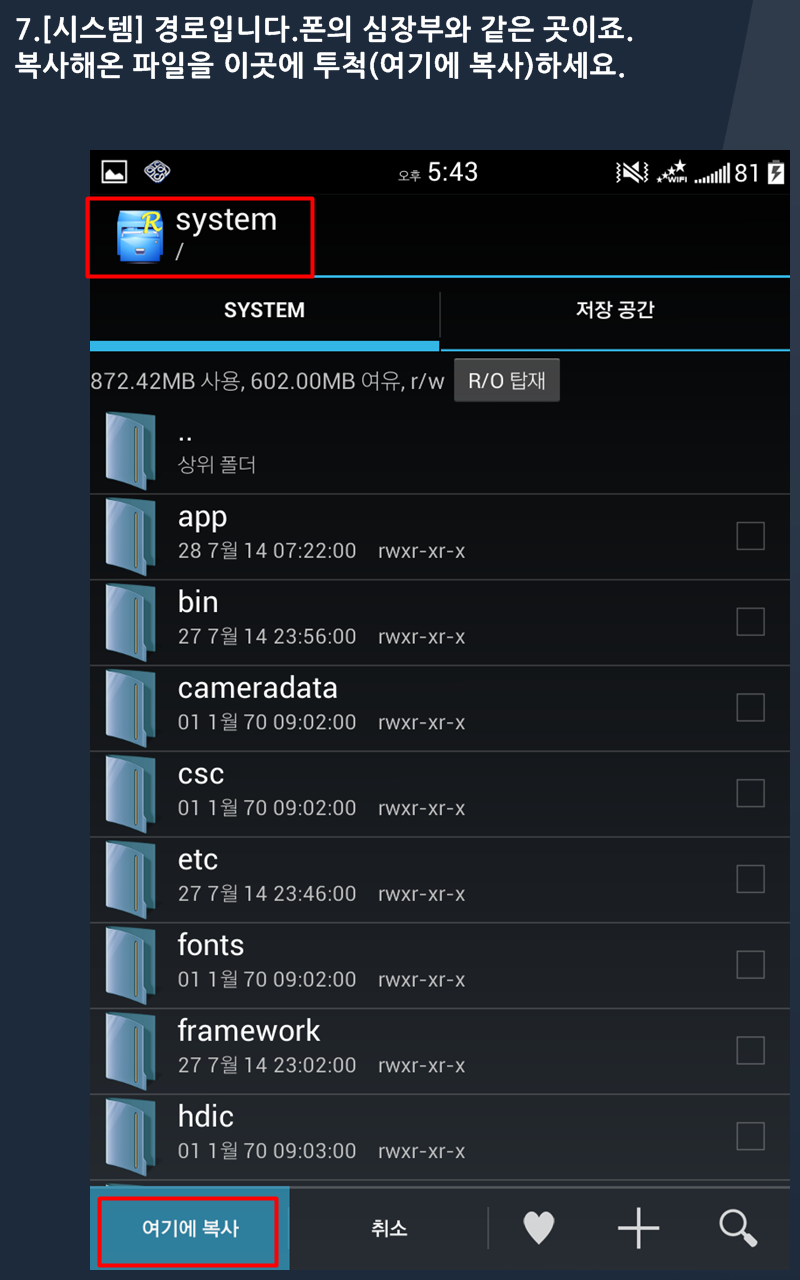
Task: Open the bin folder entry
Action: [440, 622]
